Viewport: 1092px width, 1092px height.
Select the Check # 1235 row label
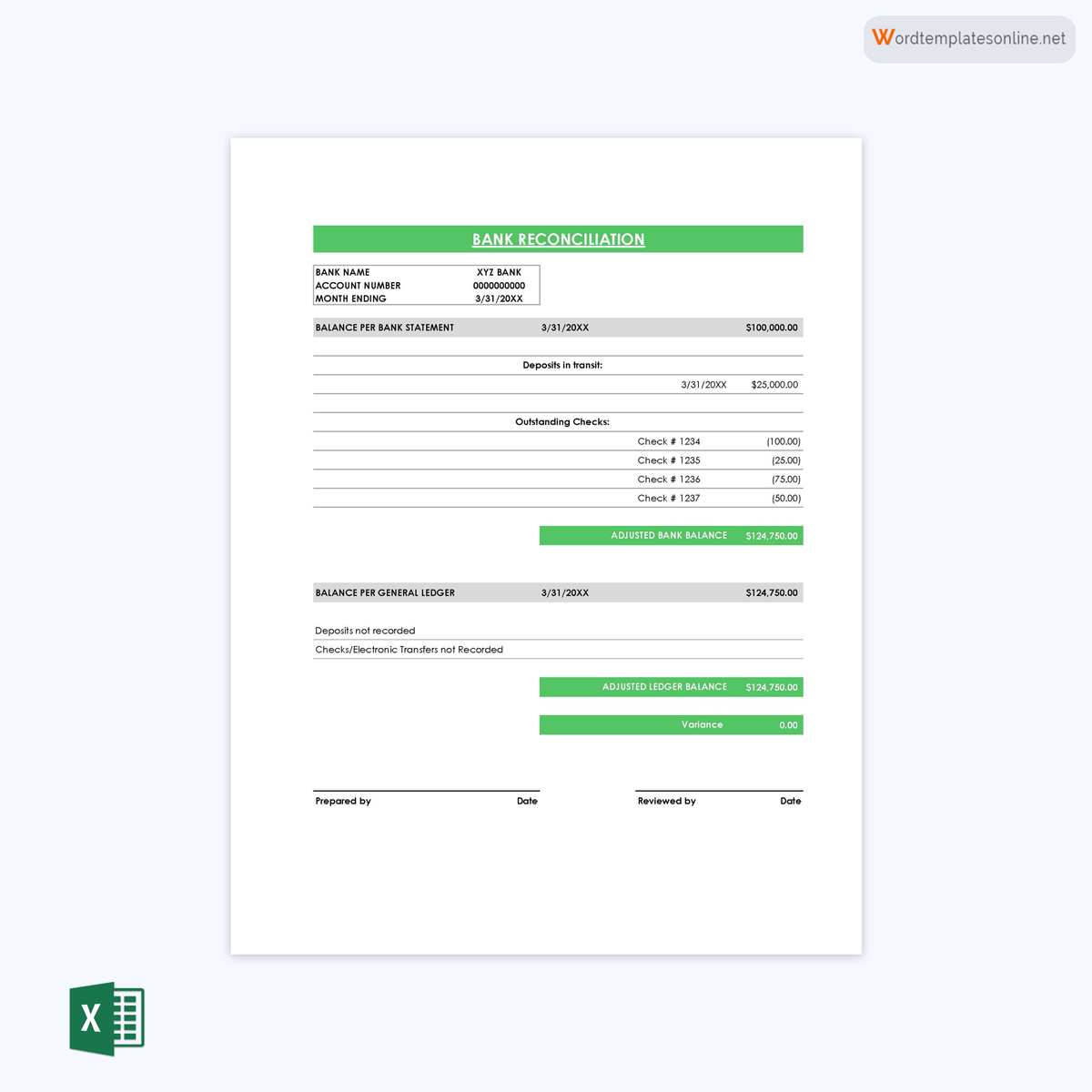tap(669, 460)
